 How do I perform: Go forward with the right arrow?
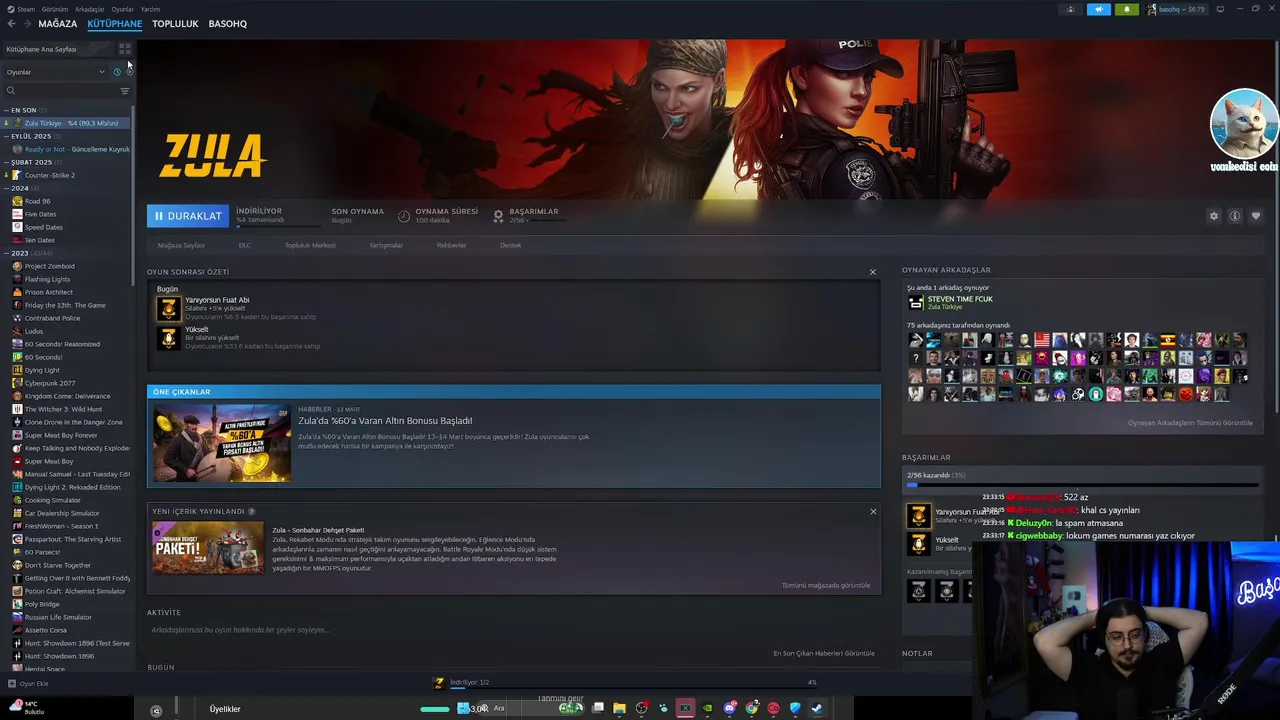coord(26,23)
